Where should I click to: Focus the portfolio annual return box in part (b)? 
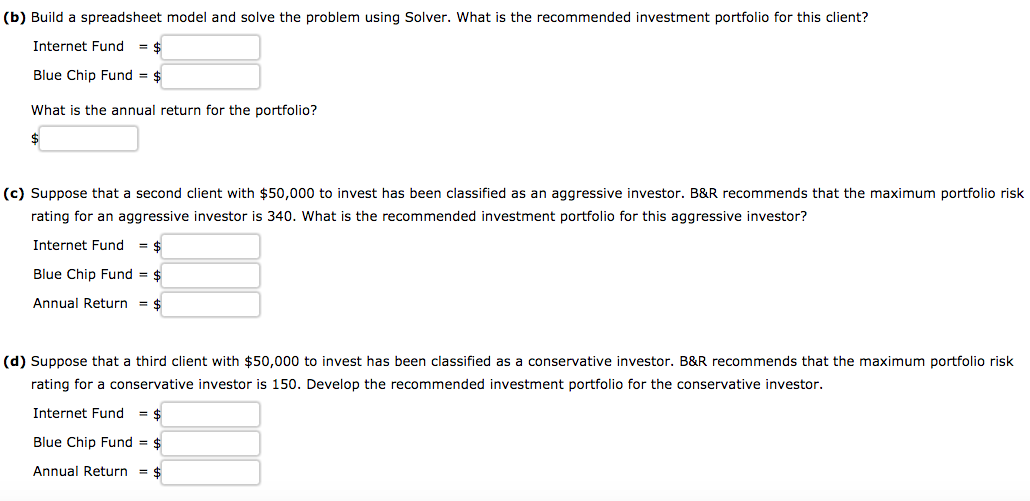88,139
